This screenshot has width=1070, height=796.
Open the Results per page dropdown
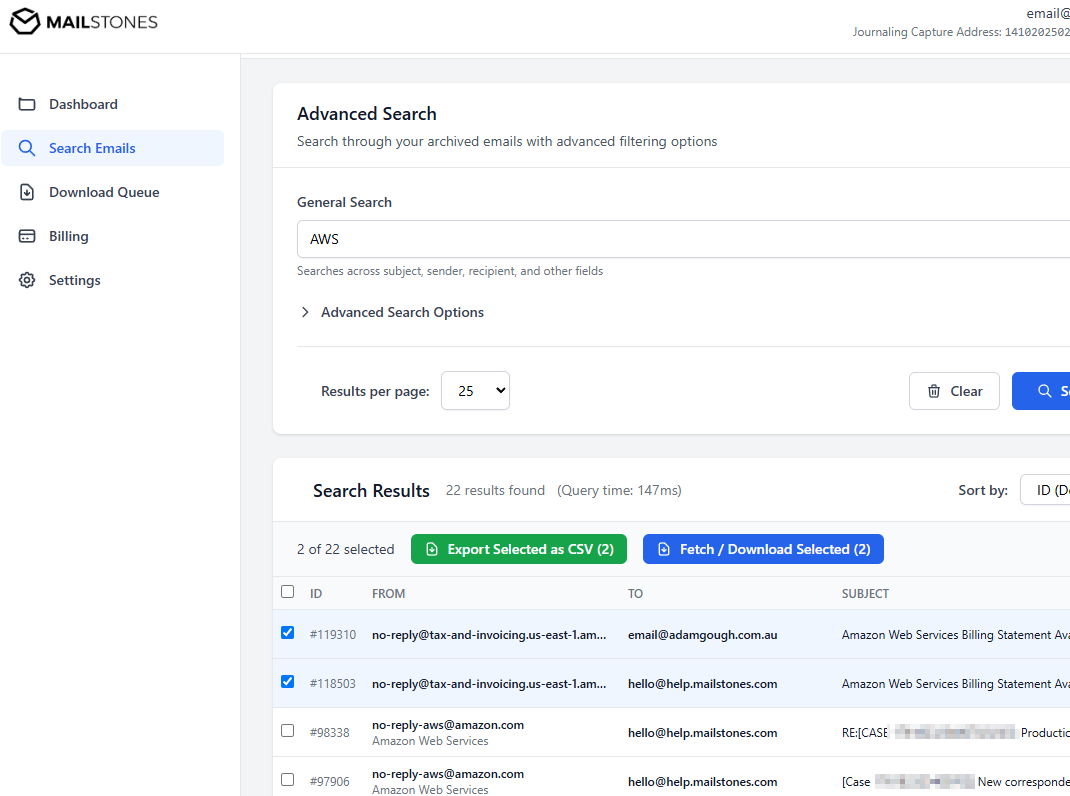475,391
